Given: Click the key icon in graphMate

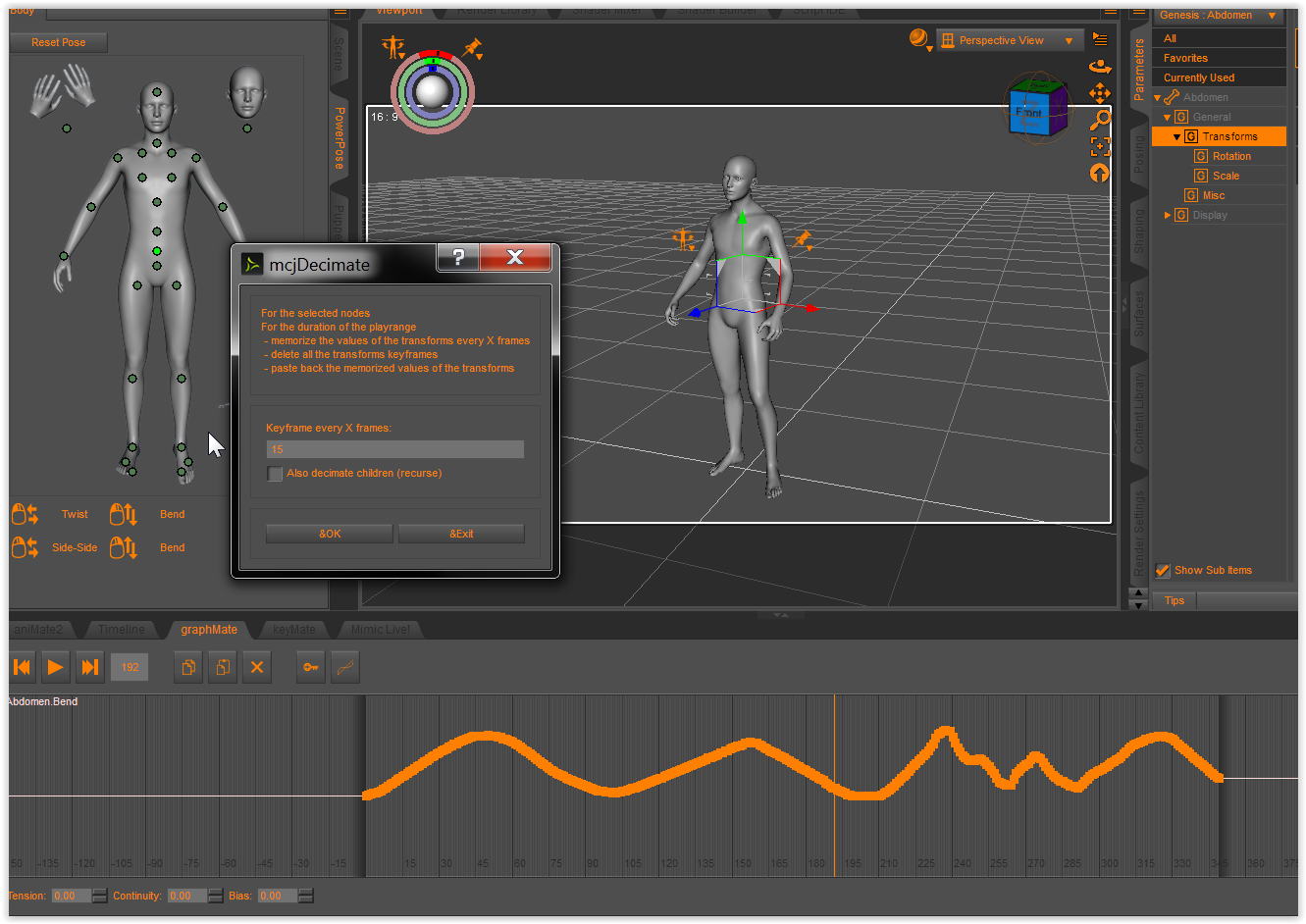Looking at the screenshot, I should [x=311, y=667].
